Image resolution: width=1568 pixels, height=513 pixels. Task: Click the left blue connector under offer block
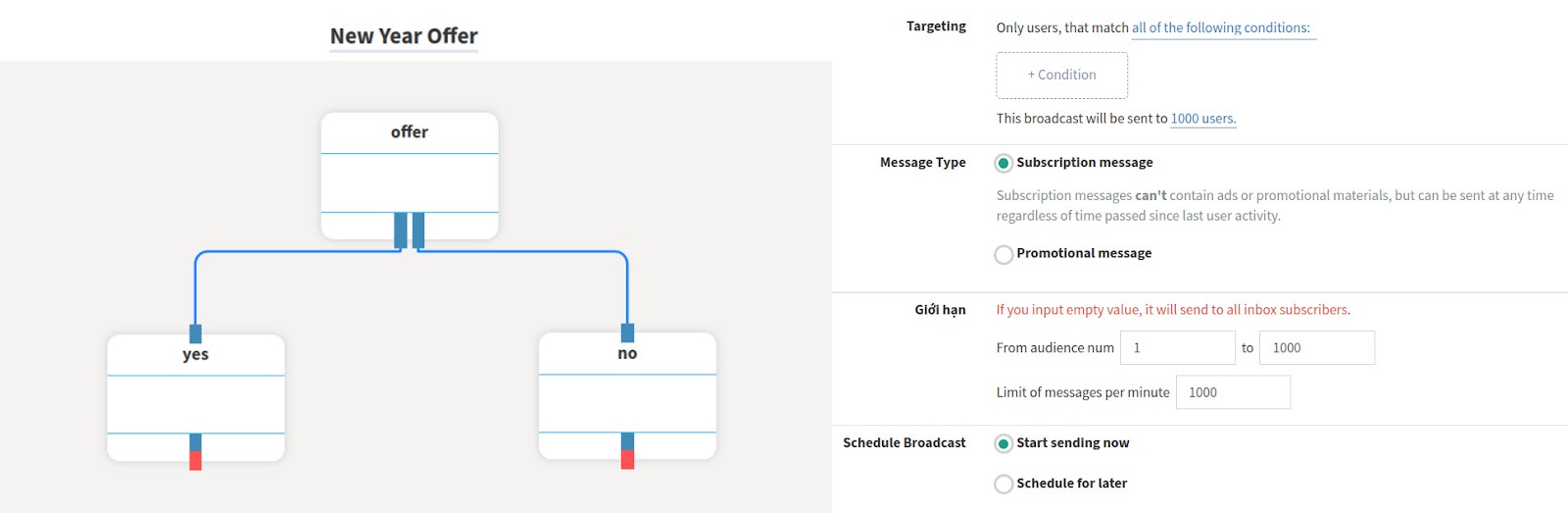pos(401,231)
